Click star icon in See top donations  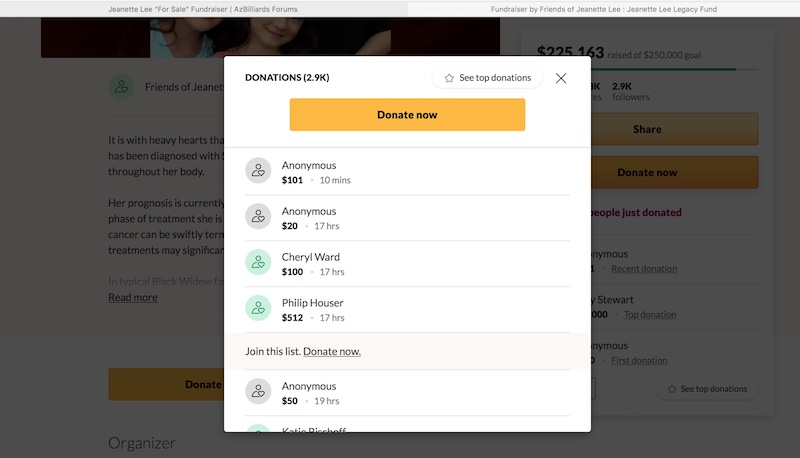[450, 78]
